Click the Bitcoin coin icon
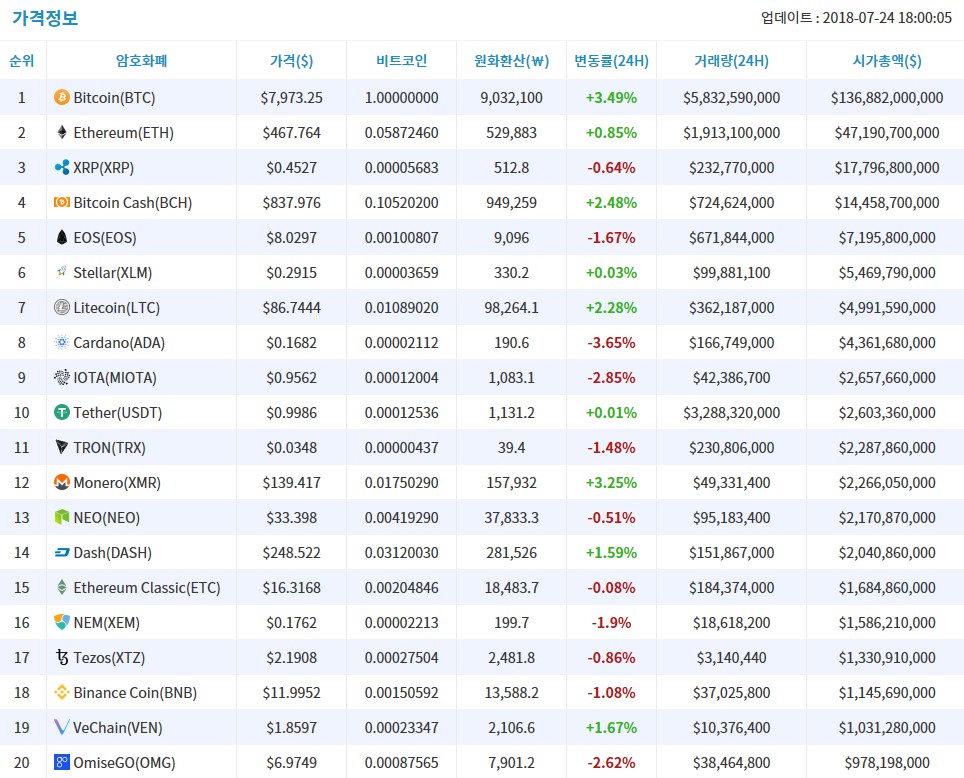Image resolution: width=964 pixels, height=778 pixels. pyautogui.click(x=61, y=97)
